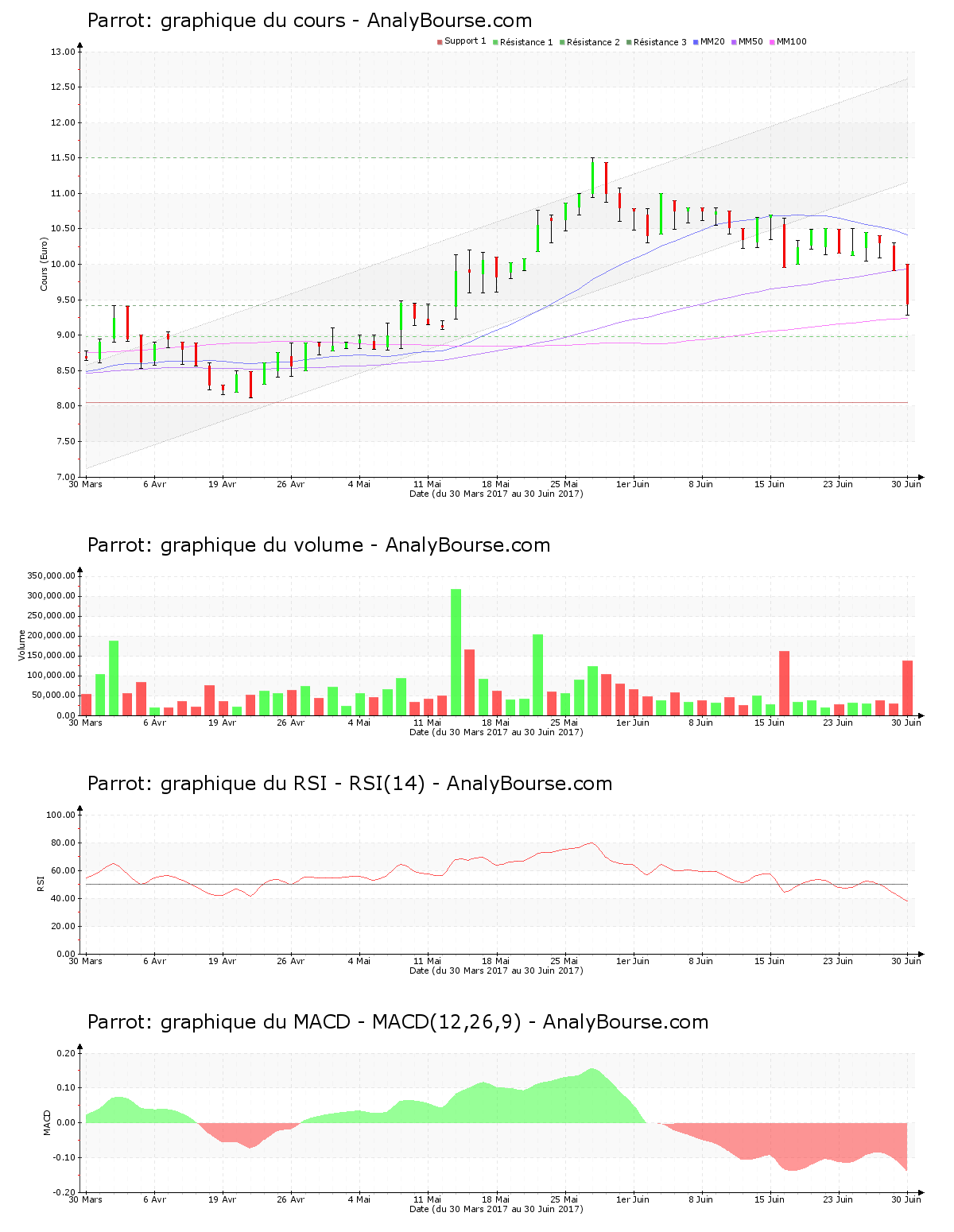The image size is (954, 1232).
Task: Select the Résistance 2 legend label
Action: tap(593, 42)
